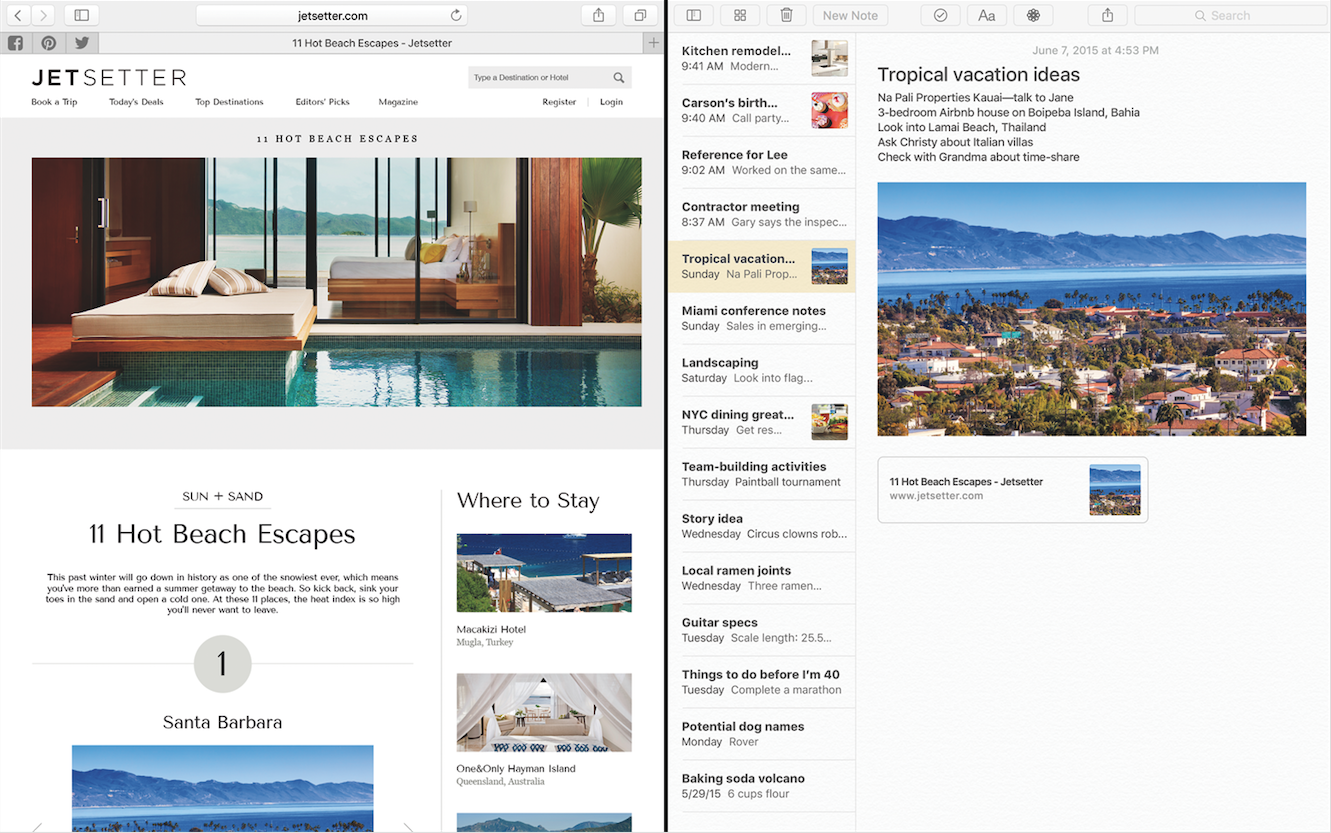Viewport: 1331px width, 833px height.
Task: Tap the New Note button
Action: (849, 15)
